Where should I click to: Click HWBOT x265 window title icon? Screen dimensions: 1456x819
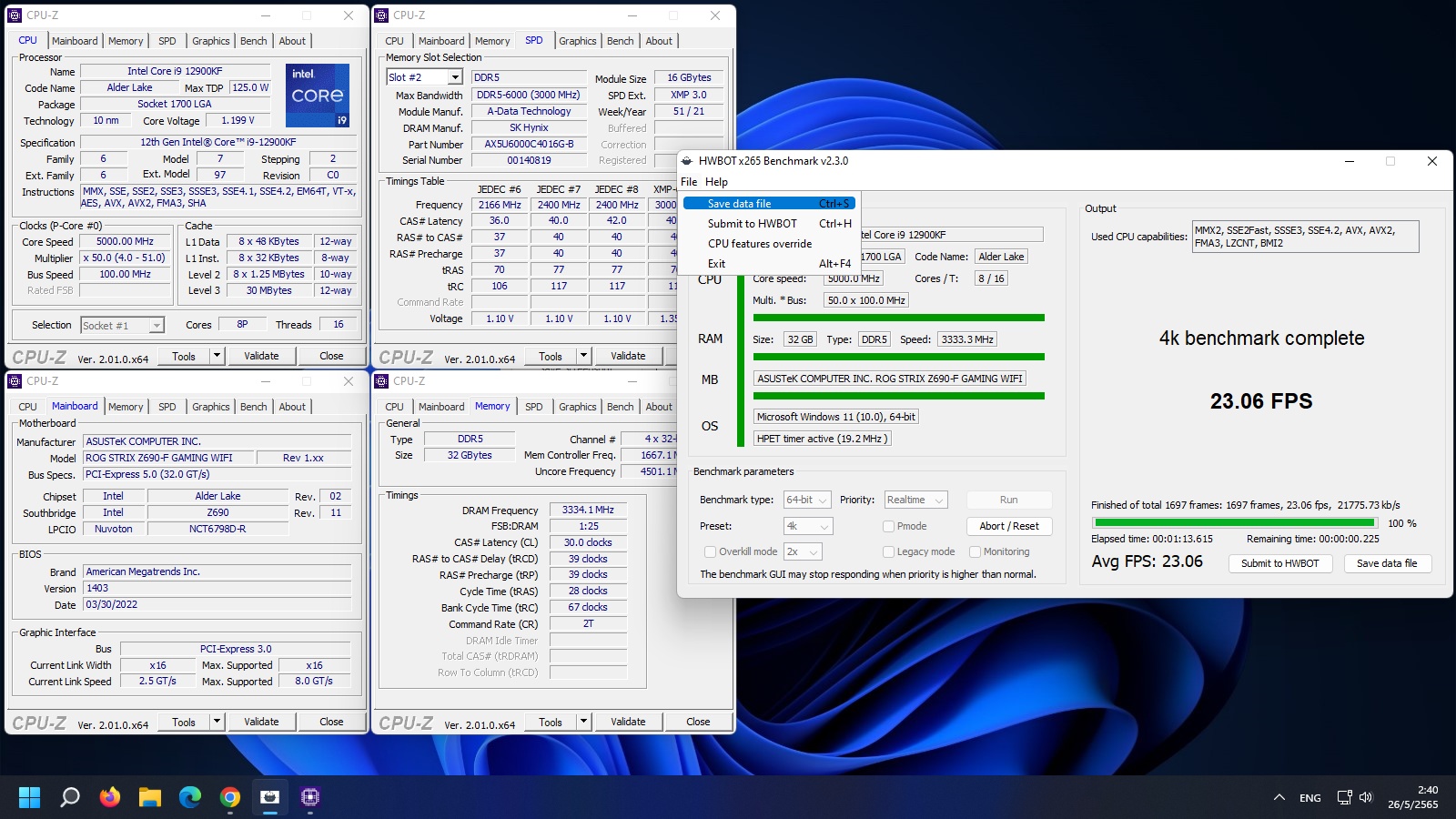tap(687, 161)
